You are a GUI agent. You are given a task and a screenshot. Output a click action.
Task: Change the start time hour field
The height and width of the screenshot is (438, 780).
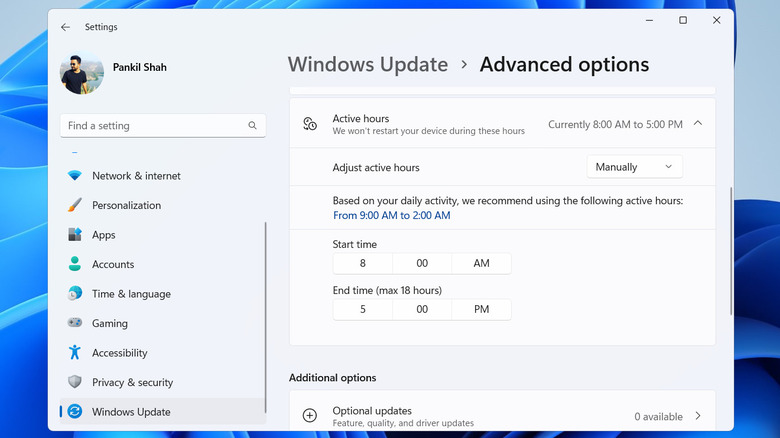[x=362, y=264]
